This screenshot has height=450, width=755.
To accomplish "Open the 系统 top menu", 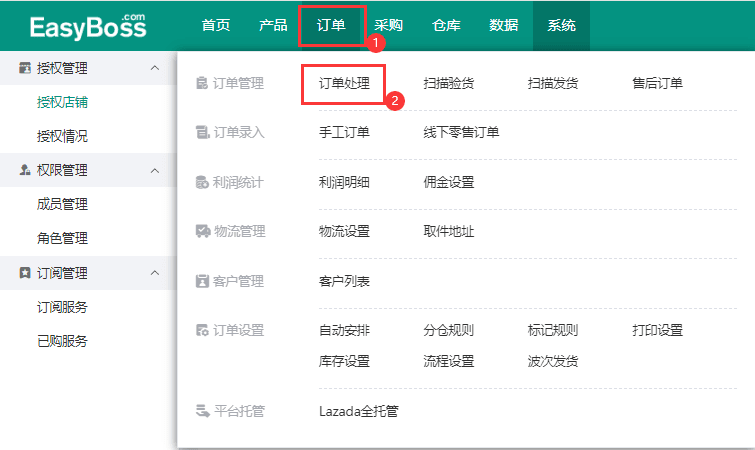I will click(x=561, y=26).
